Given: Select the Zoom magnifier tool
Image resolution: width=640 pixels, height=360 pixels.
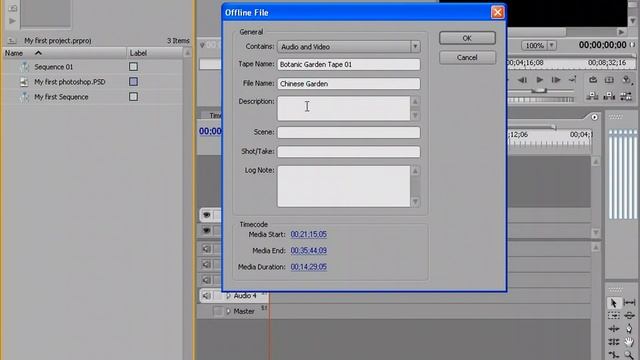Looking at the screenshot, I should [629, 355].
